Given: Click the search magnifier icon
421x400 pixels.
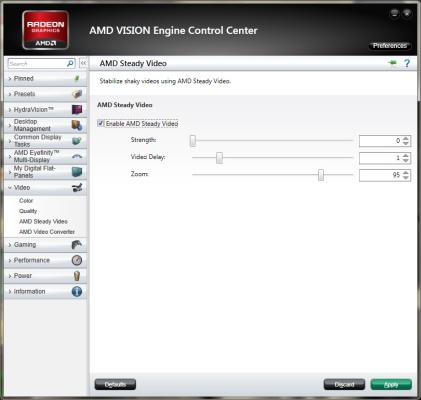Looking at the screenshot, I should coord(70,63).
